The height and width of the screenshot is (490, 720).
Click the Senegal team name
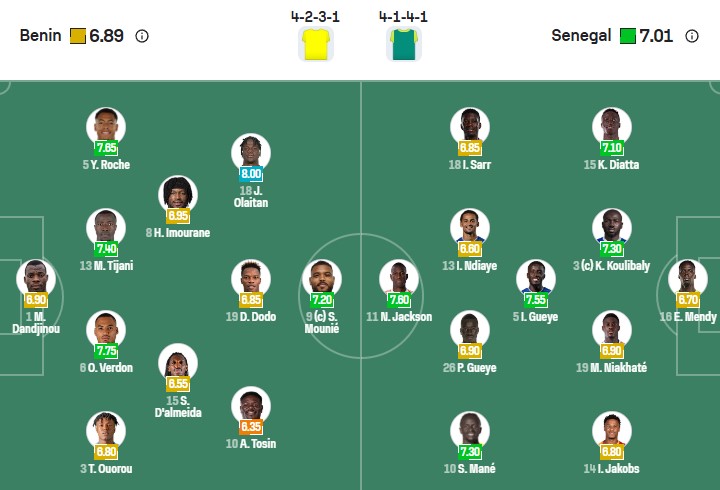pyautogui.click(x=581, y=36)
